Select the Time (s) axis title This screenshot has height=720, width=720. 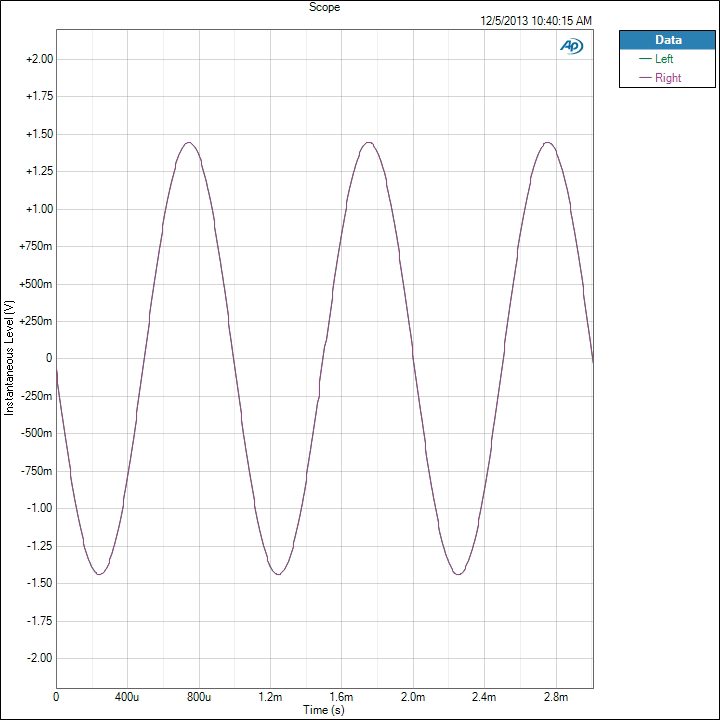pos(325,710)
